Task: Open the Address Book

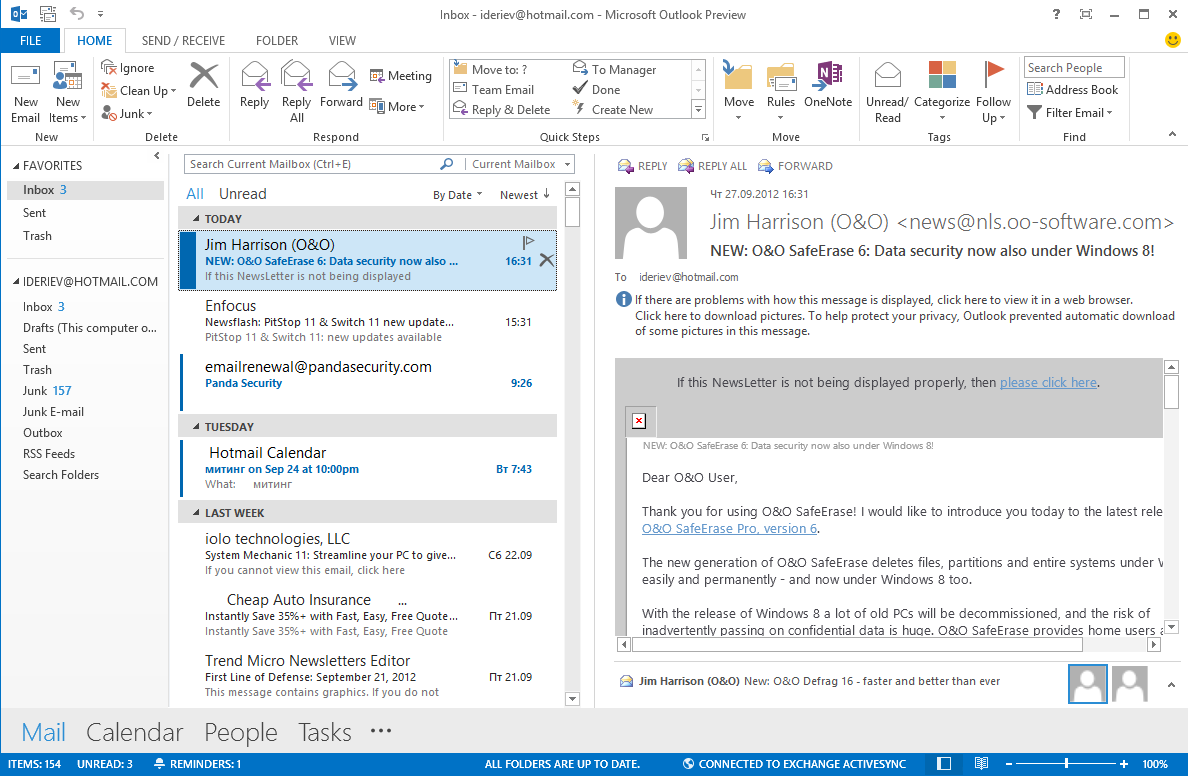Action: tap(1072, 89)
